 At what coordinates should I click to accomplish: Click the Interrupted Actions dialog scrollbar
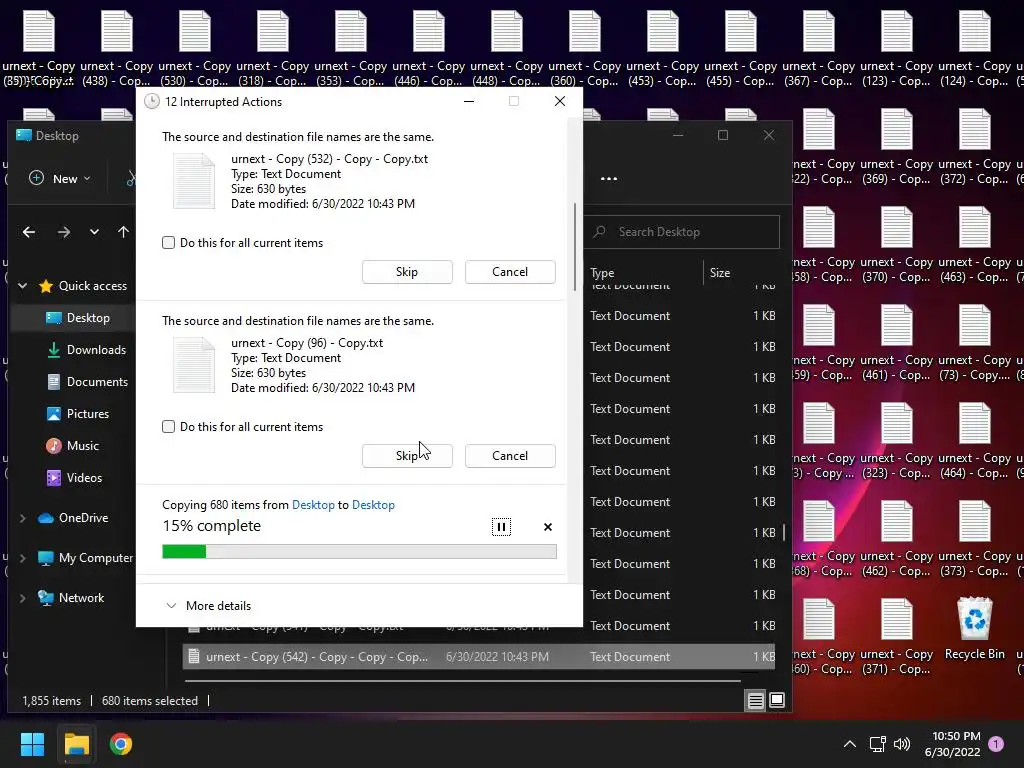click(575, 247)
